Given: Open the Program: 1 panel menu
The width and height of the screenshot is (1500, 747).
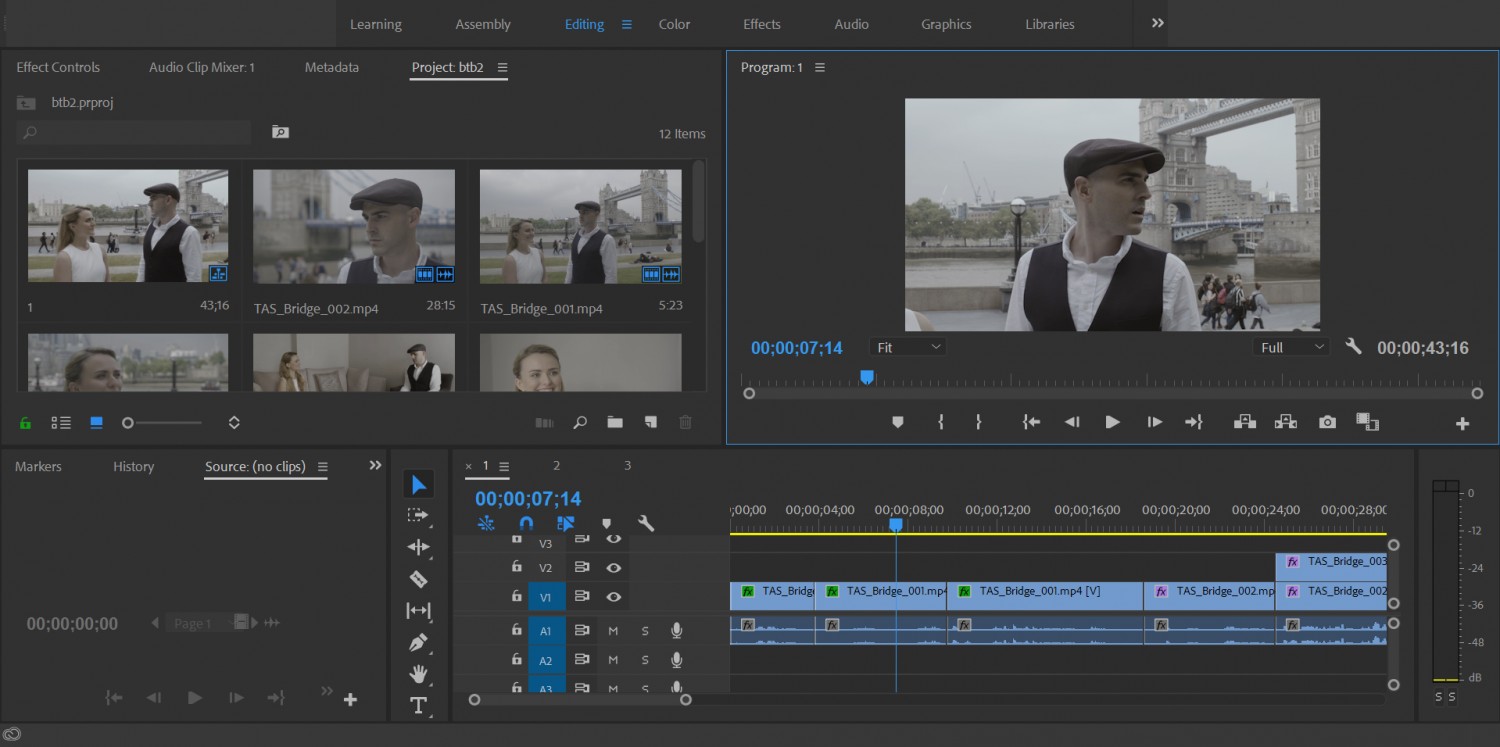Looking at the screenshot, I should click(x=820, y=67).
